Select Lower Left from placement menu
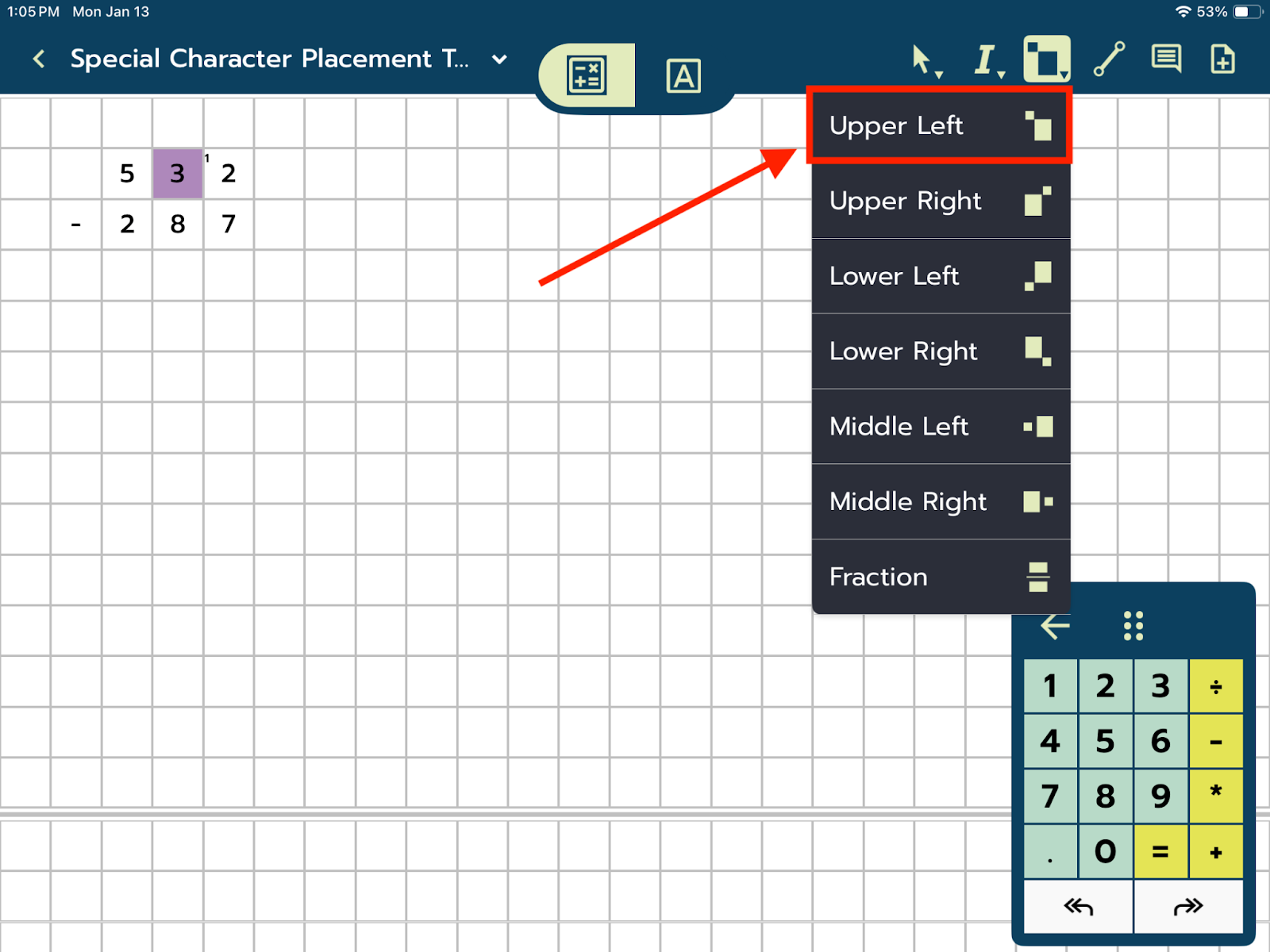This screenshot has width=1270, height=952. (940, 276)
